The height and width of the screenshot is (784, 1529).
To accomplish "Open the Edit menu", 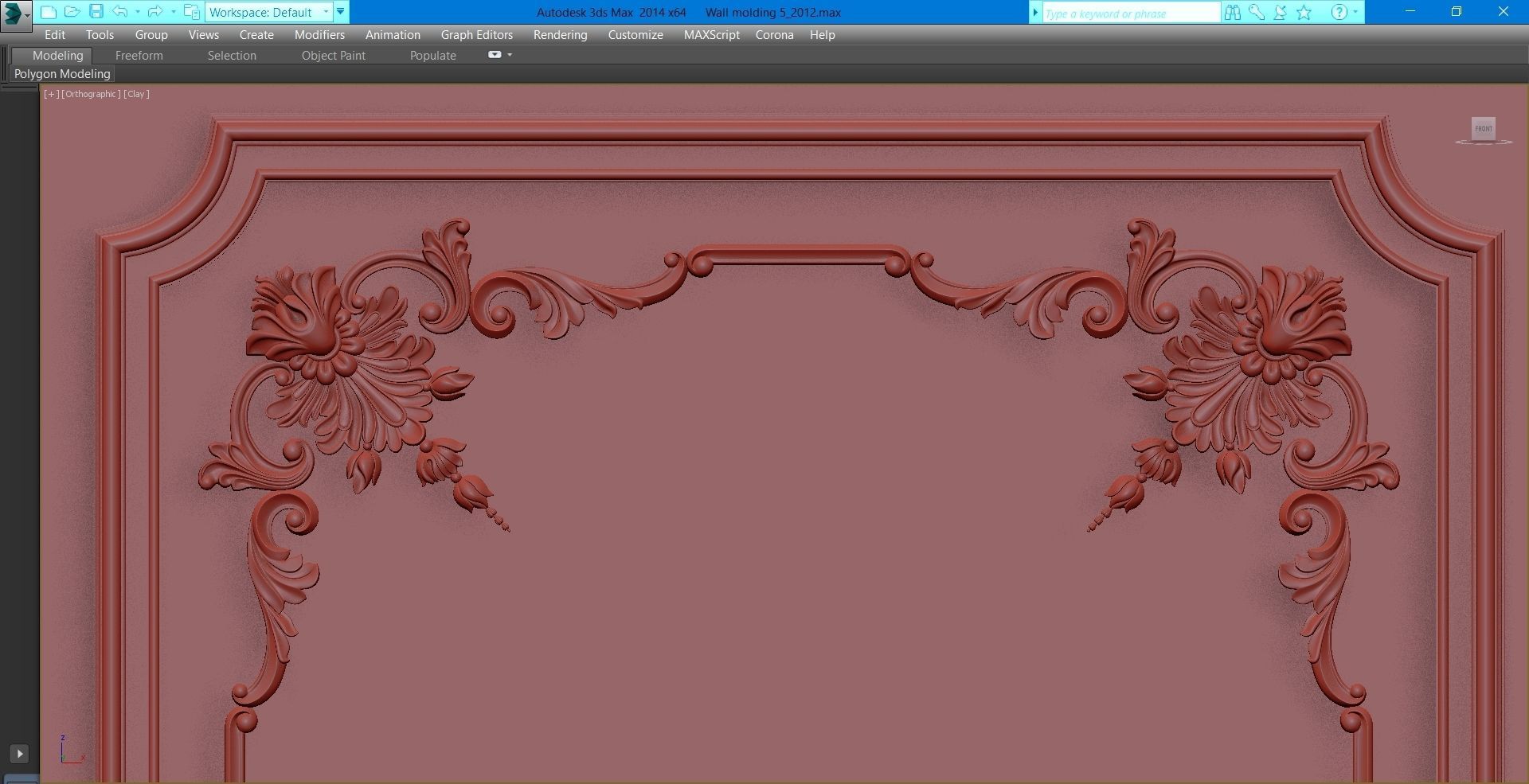I will pos(55,35).
